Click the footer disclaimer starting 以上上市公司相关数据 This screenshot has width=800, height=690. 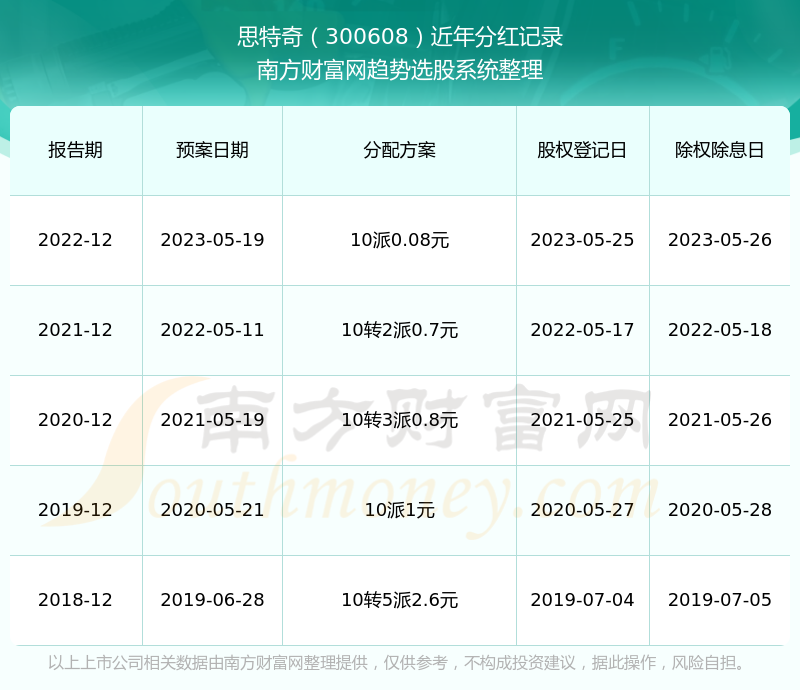click(x=396, y=663)
